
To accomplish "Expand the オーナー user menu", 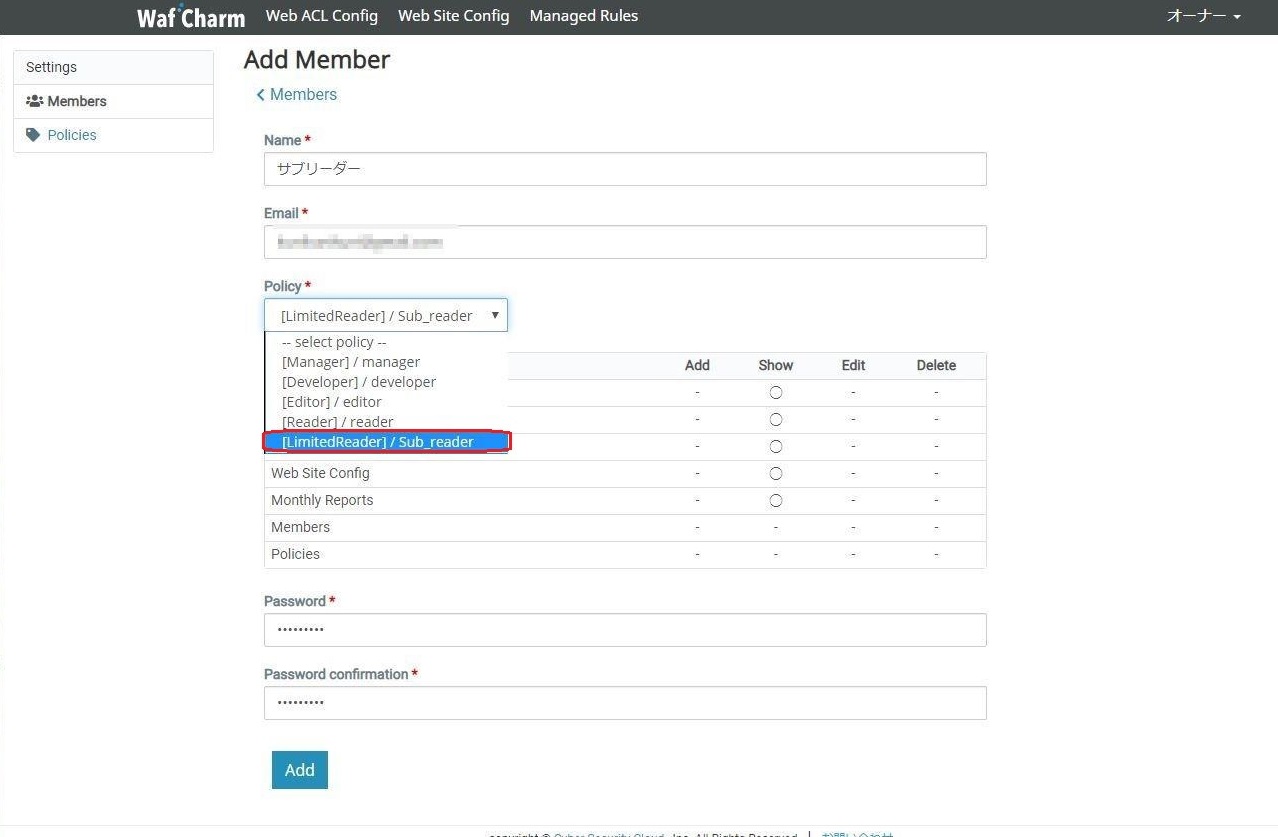I will (x=1203, y=17).
